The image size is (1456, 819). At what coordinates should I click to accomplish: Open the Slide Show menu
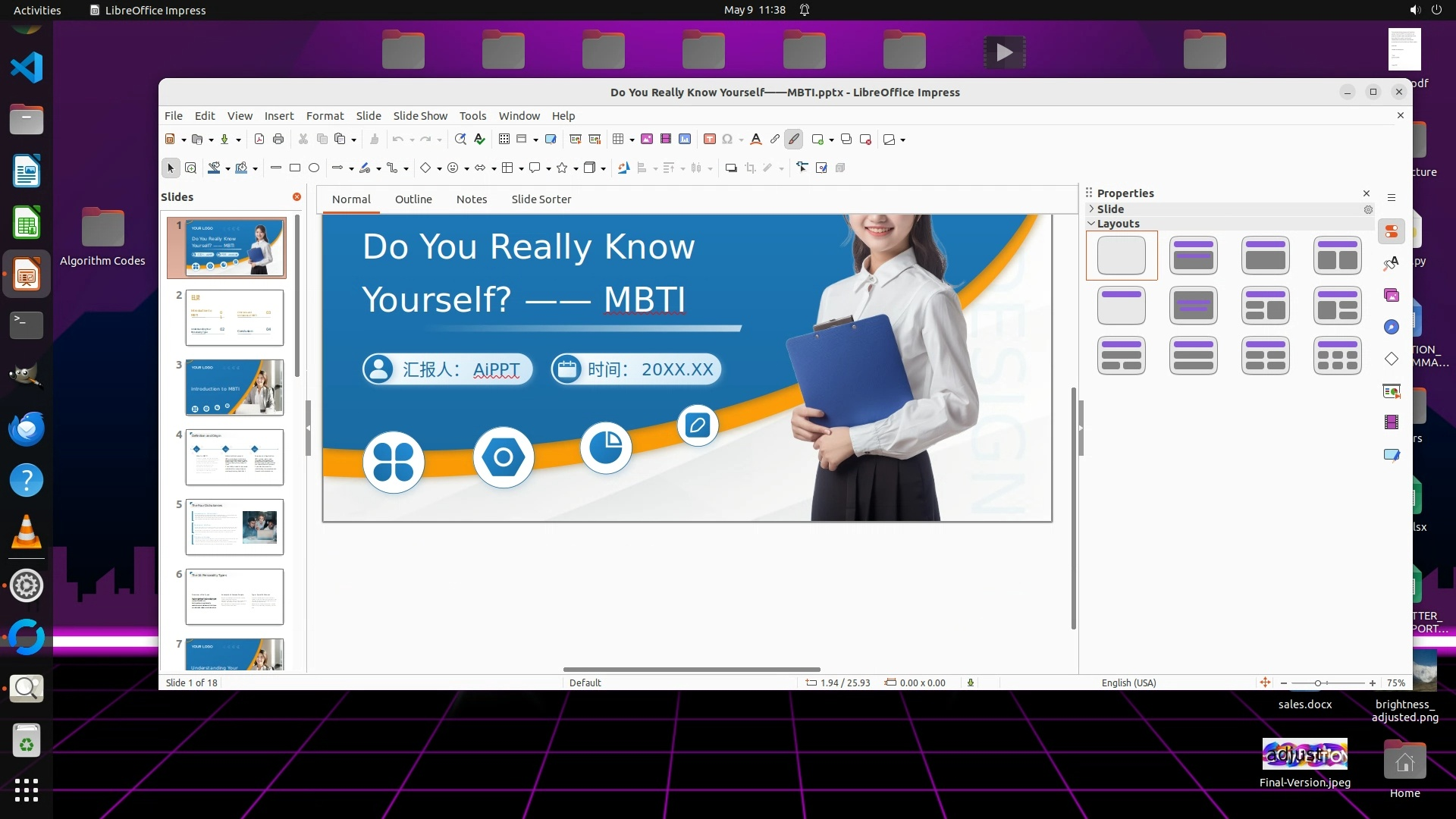[420, 115]
